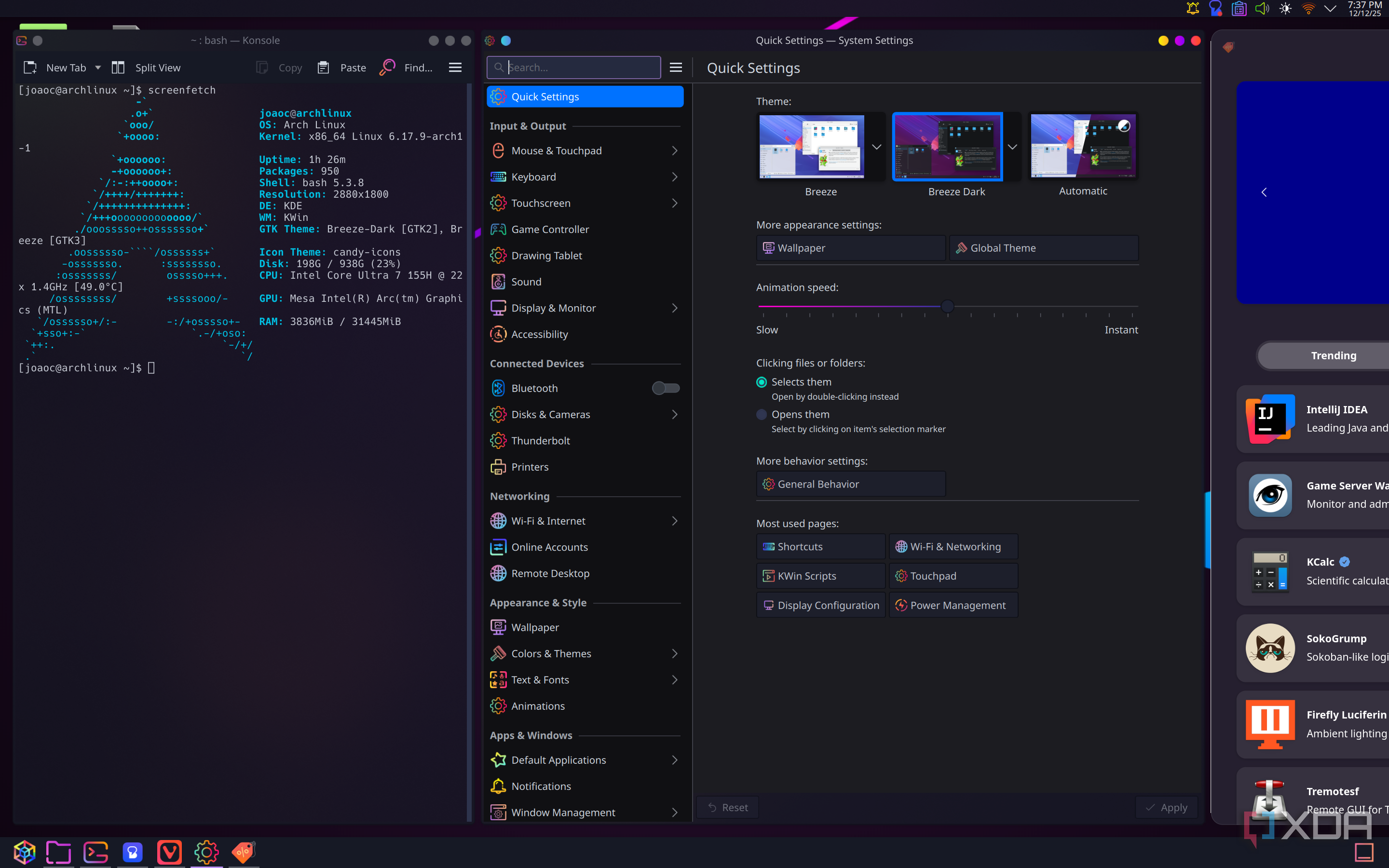Expand Colors & Themes category
1389x868 pixels.
coord(674,653)
